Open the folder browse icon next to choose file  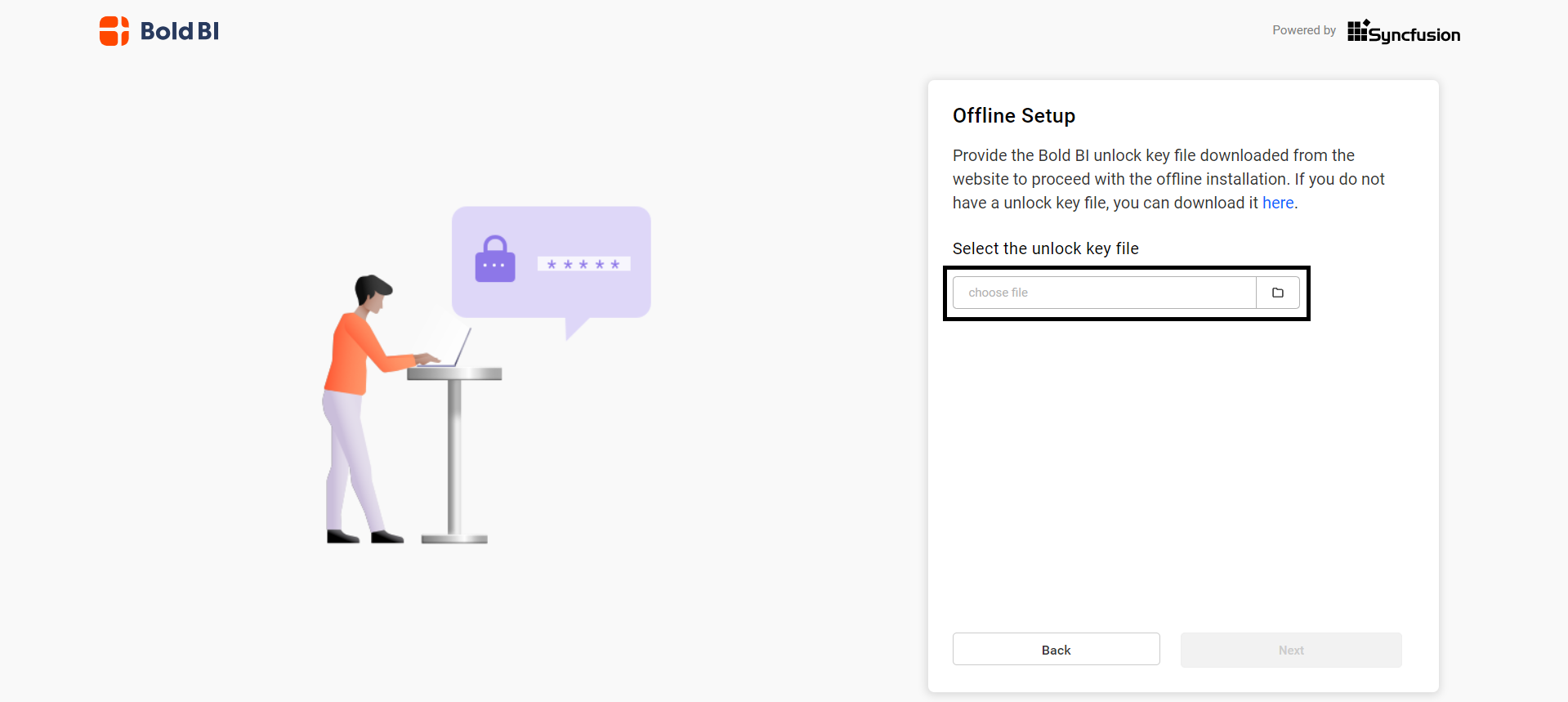click(1277, 292)
